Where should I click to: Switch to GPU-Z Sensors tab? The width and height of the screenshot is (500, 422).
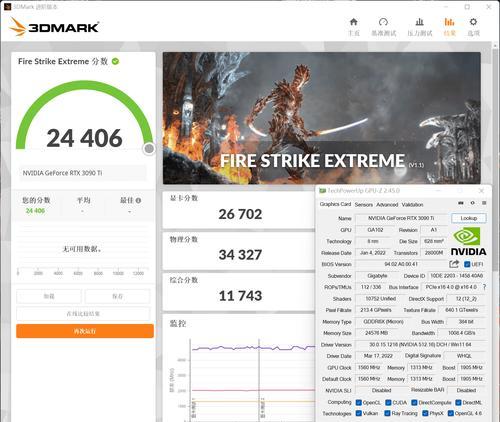click(x=364, y=205)
